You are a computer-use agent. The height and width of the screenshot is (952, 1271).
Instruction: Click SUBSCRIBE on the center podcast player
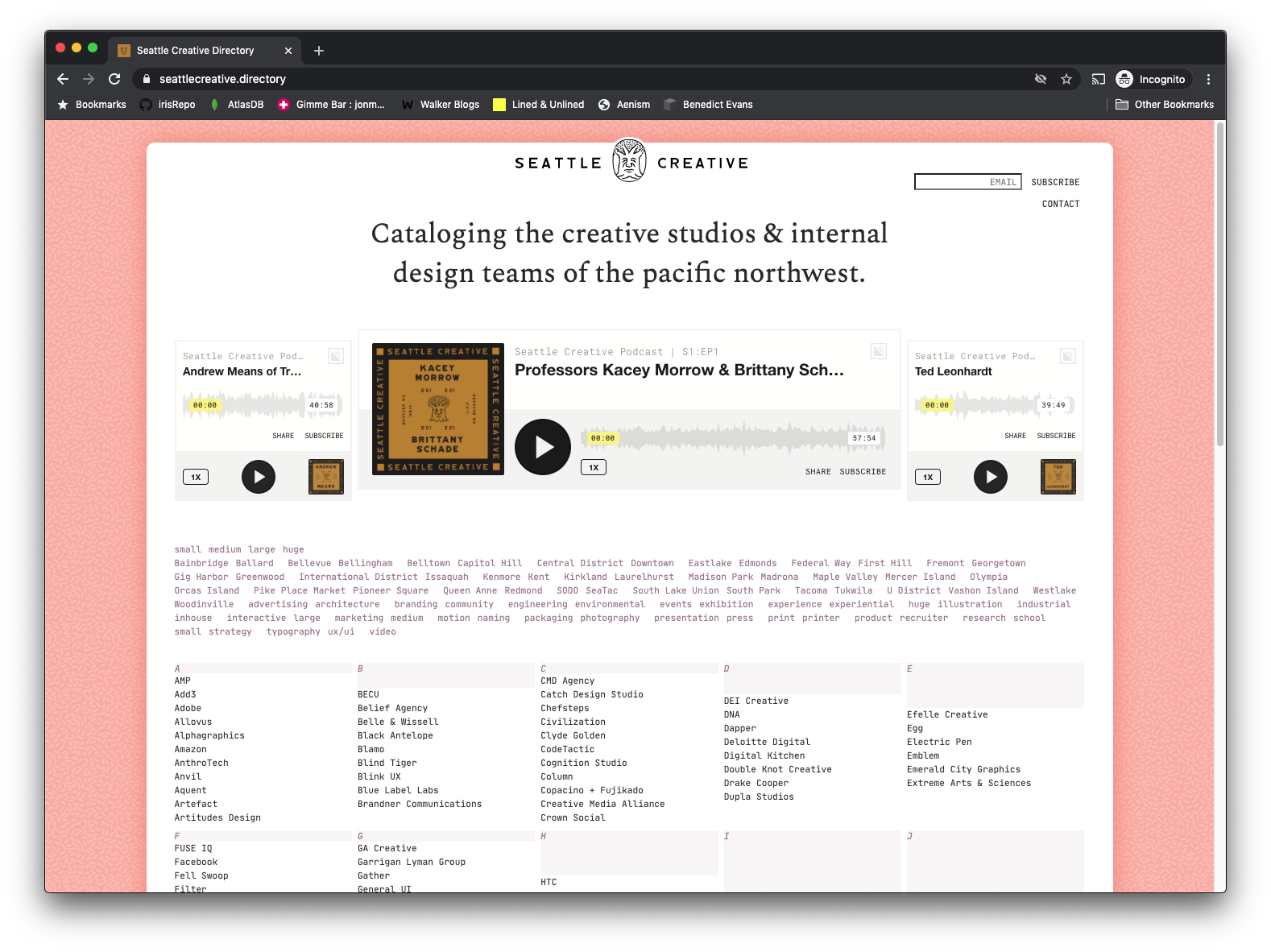863,472
